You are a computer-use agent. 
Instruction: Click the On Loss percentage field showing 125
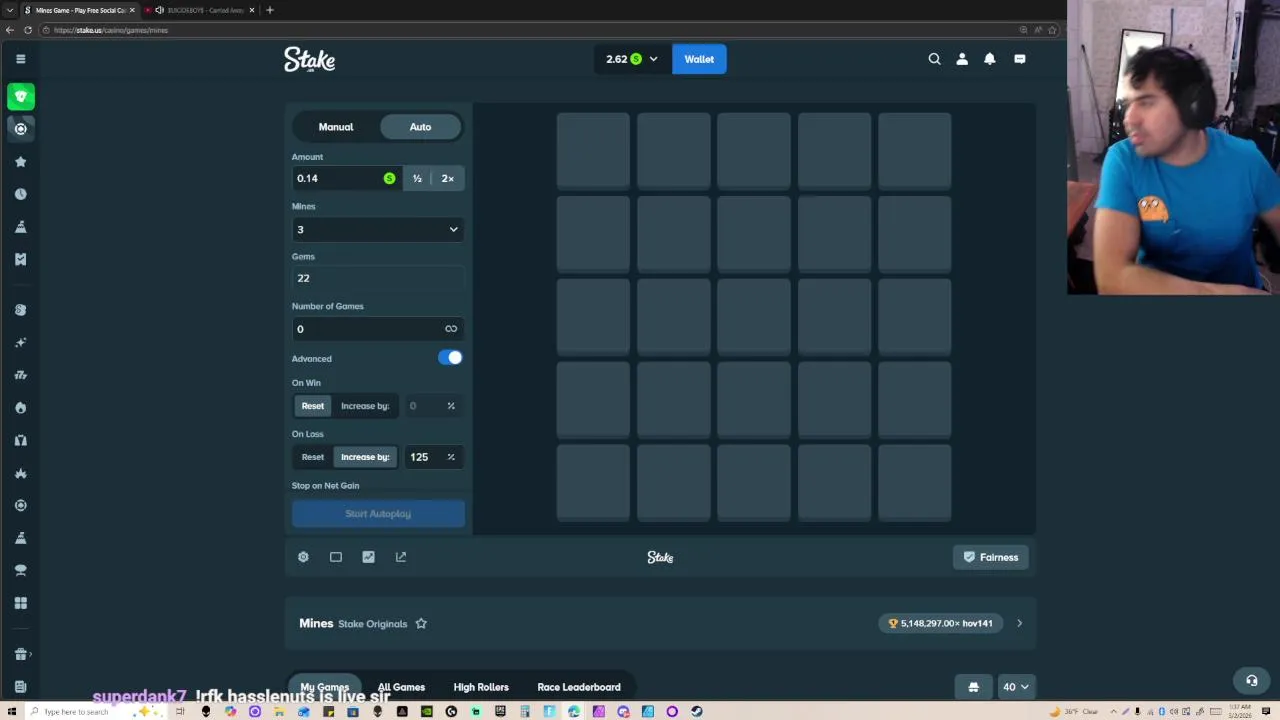coord(432,457)
